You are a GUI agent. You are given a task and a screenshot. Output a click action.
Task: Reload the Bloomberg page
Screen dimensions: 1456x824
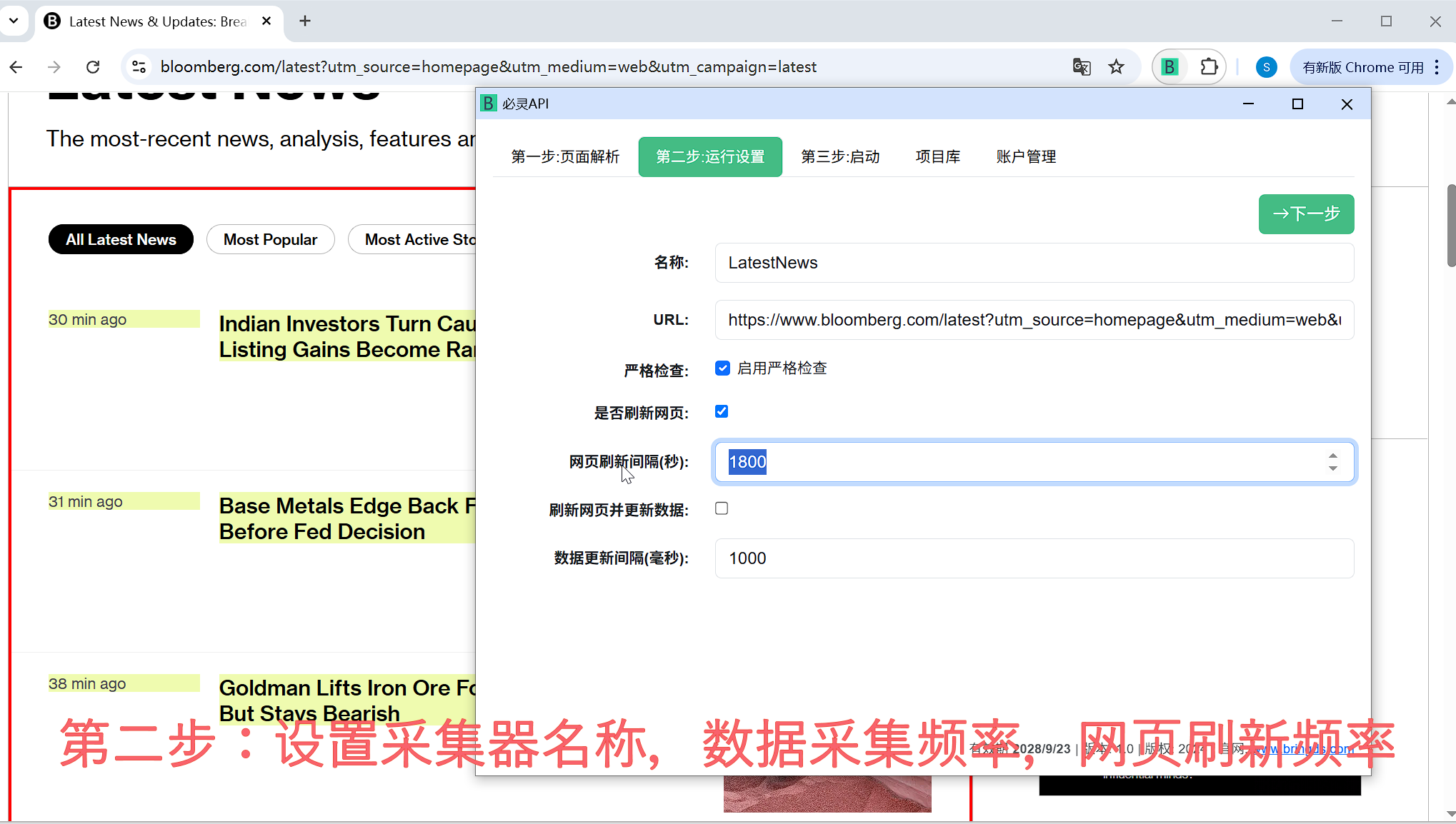tap(93, 67)
